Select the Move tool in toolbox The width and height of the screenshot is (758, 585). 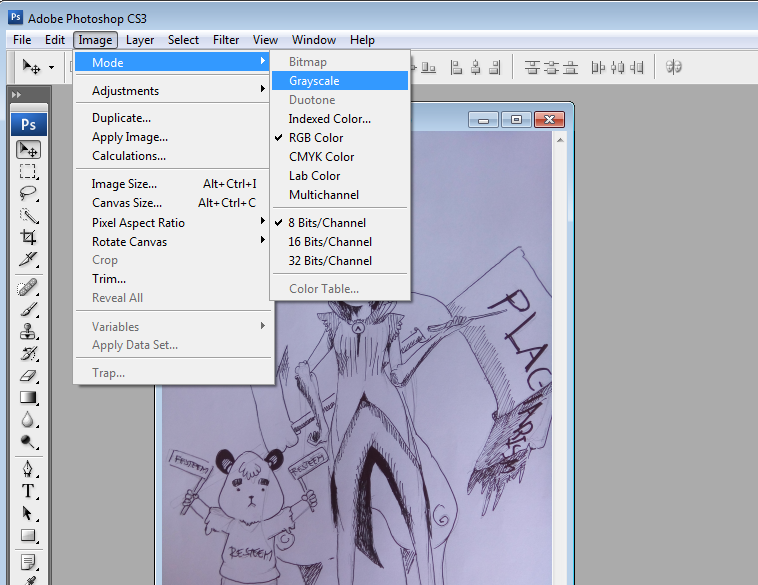[29, 150]
